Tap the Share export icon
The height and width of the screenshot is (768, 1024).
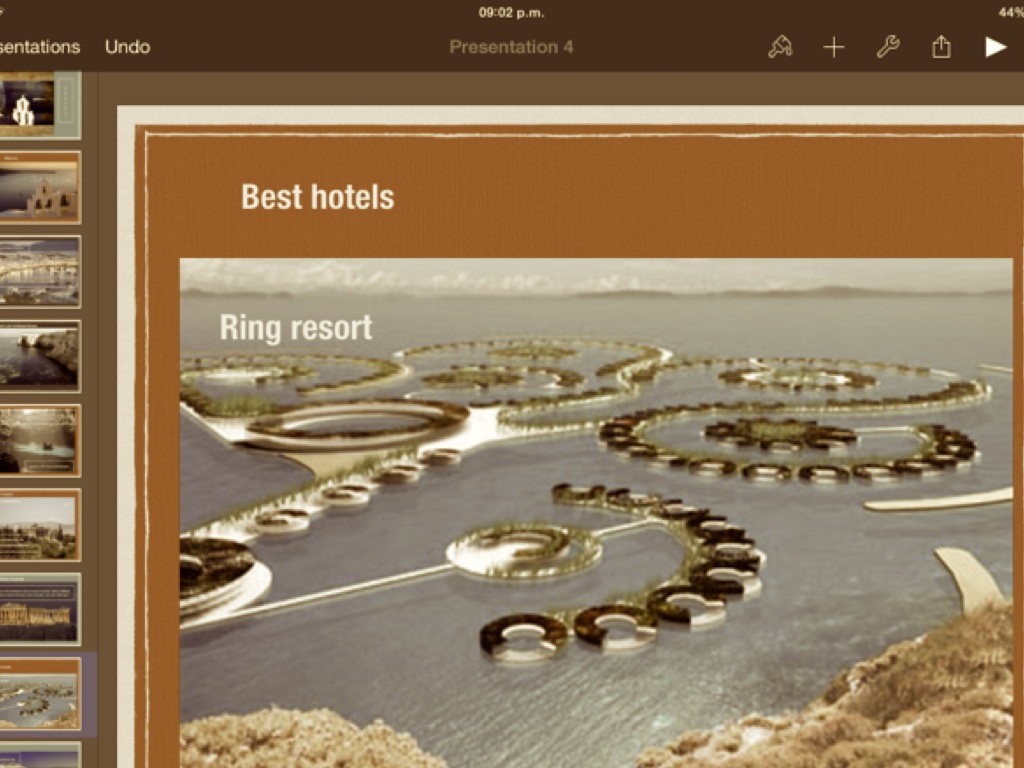coord(941,47)
